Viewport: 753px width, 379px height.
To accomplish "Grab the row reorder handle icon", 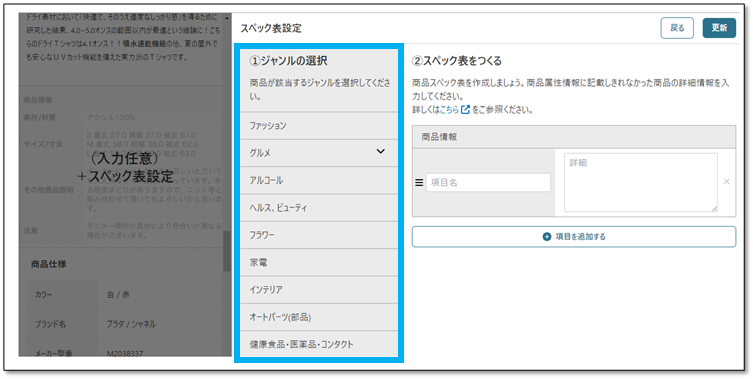I will pos(419,183).
